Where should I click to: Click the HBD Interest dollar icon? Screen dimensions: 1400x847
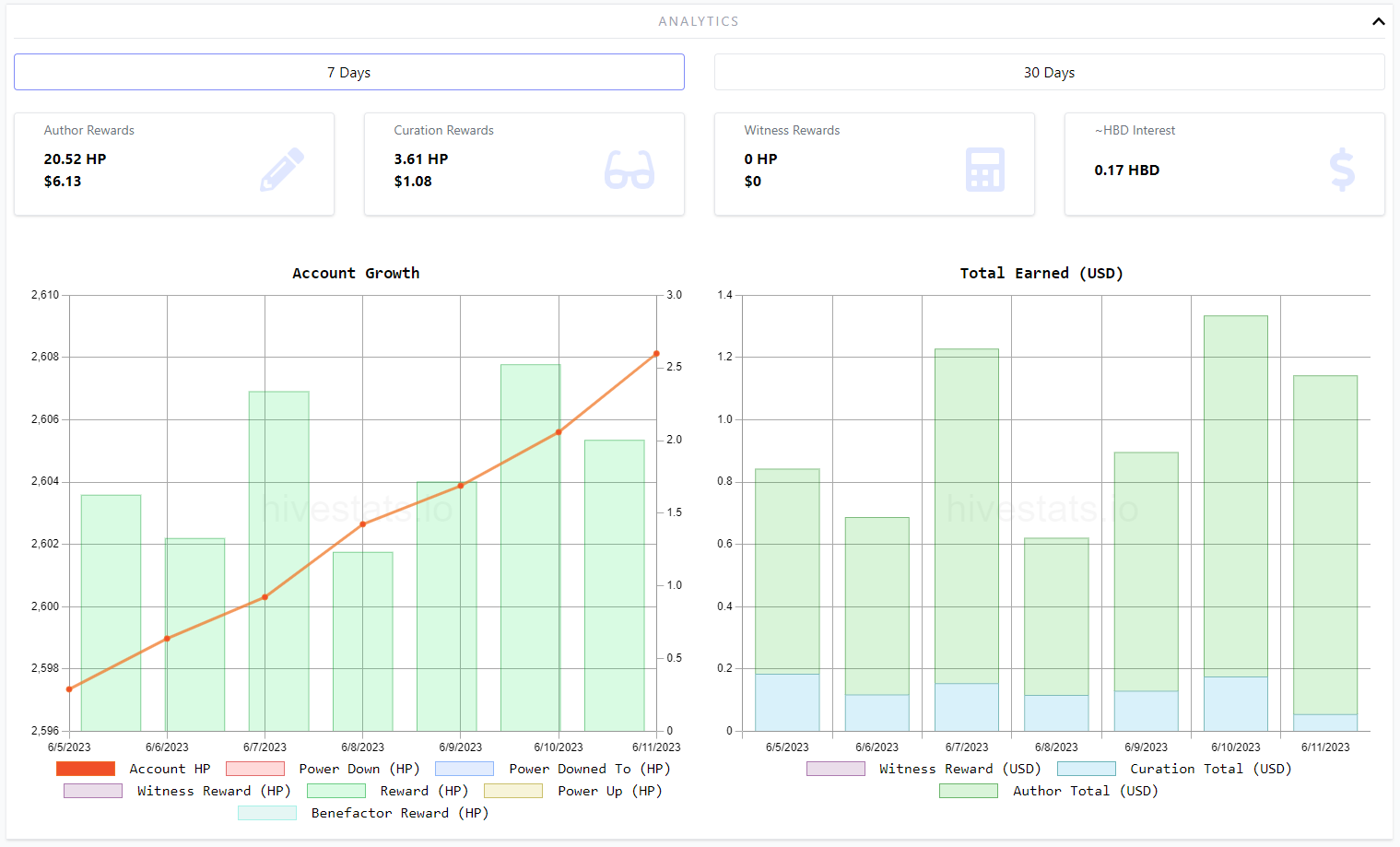pos(1342,170)
